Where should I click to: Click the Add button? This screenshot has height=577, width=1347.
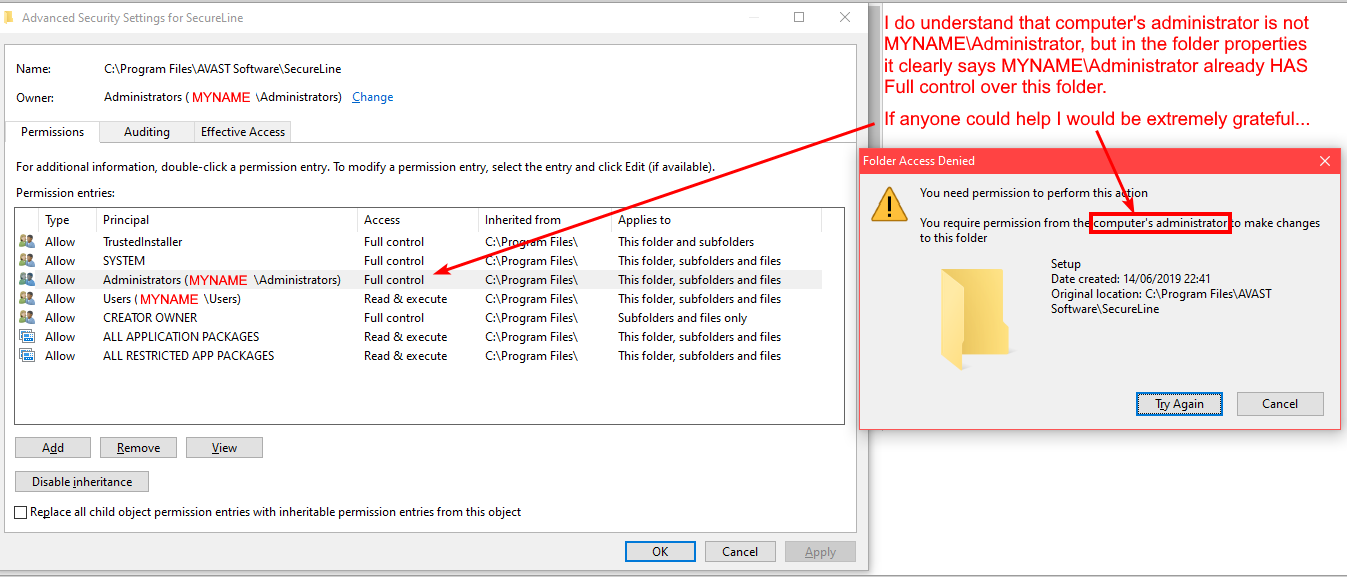53,448
